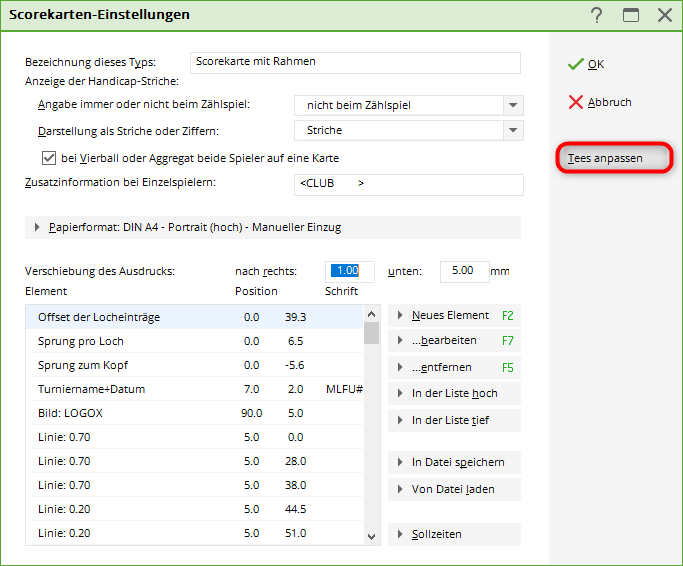
Task: Toggle Vierball oder Aggregat checkbox
Action: point(48,158)
